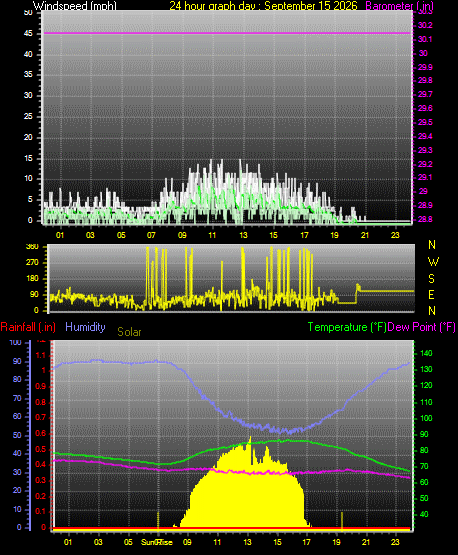
Task: Click the "29.5" value on the barometer axis
Action: [x=425, y=122]
